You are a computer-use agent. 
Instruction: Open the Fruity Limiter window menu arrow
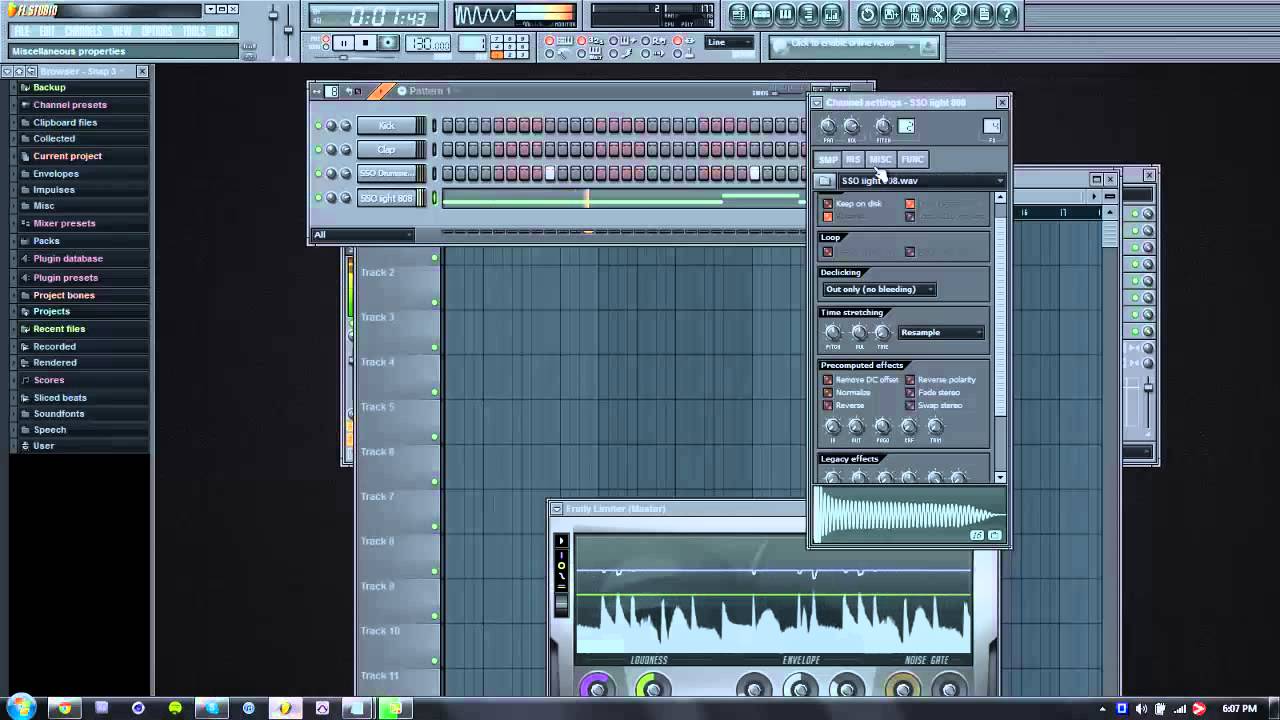click(x=556, y=509)
